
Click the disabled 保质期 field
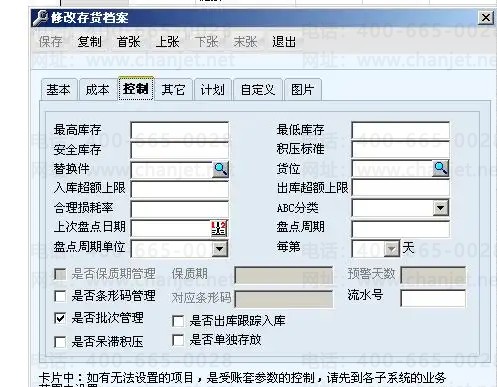click(284, 275)
